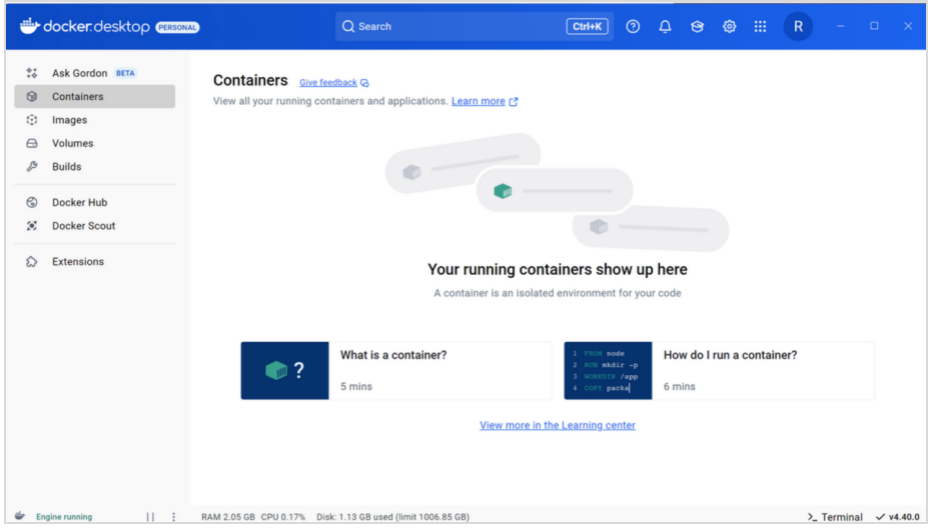Focus the Search input field
This screenshot has height=530, width=932.
coord(474,27)
